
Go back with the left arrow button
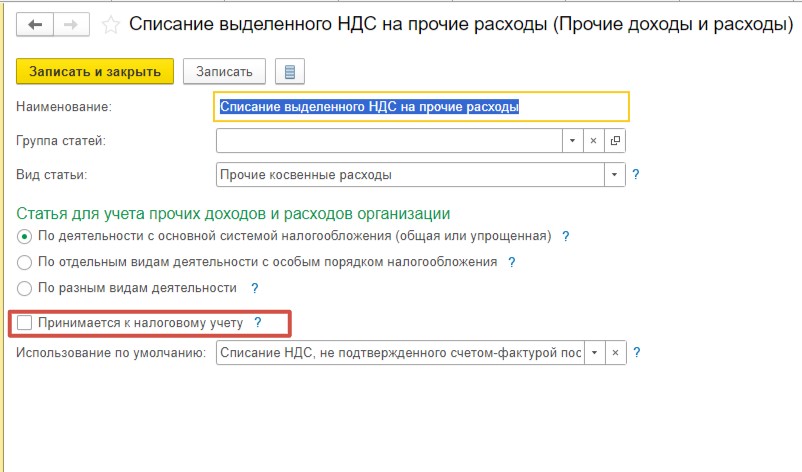coord(35,25)
